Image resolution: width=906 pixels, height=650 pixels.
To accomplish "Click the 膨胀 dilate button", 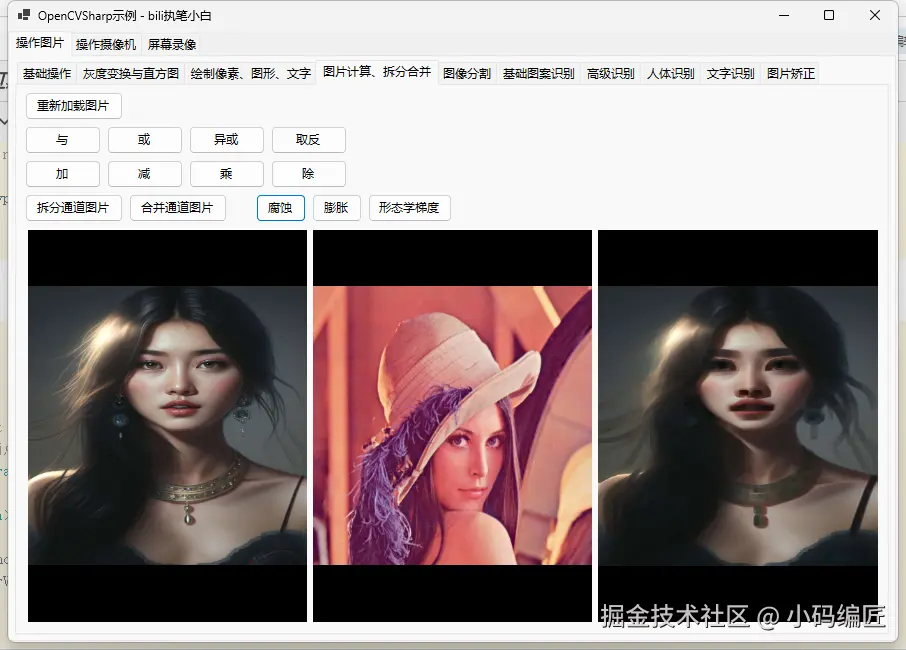I will point(336,208).
